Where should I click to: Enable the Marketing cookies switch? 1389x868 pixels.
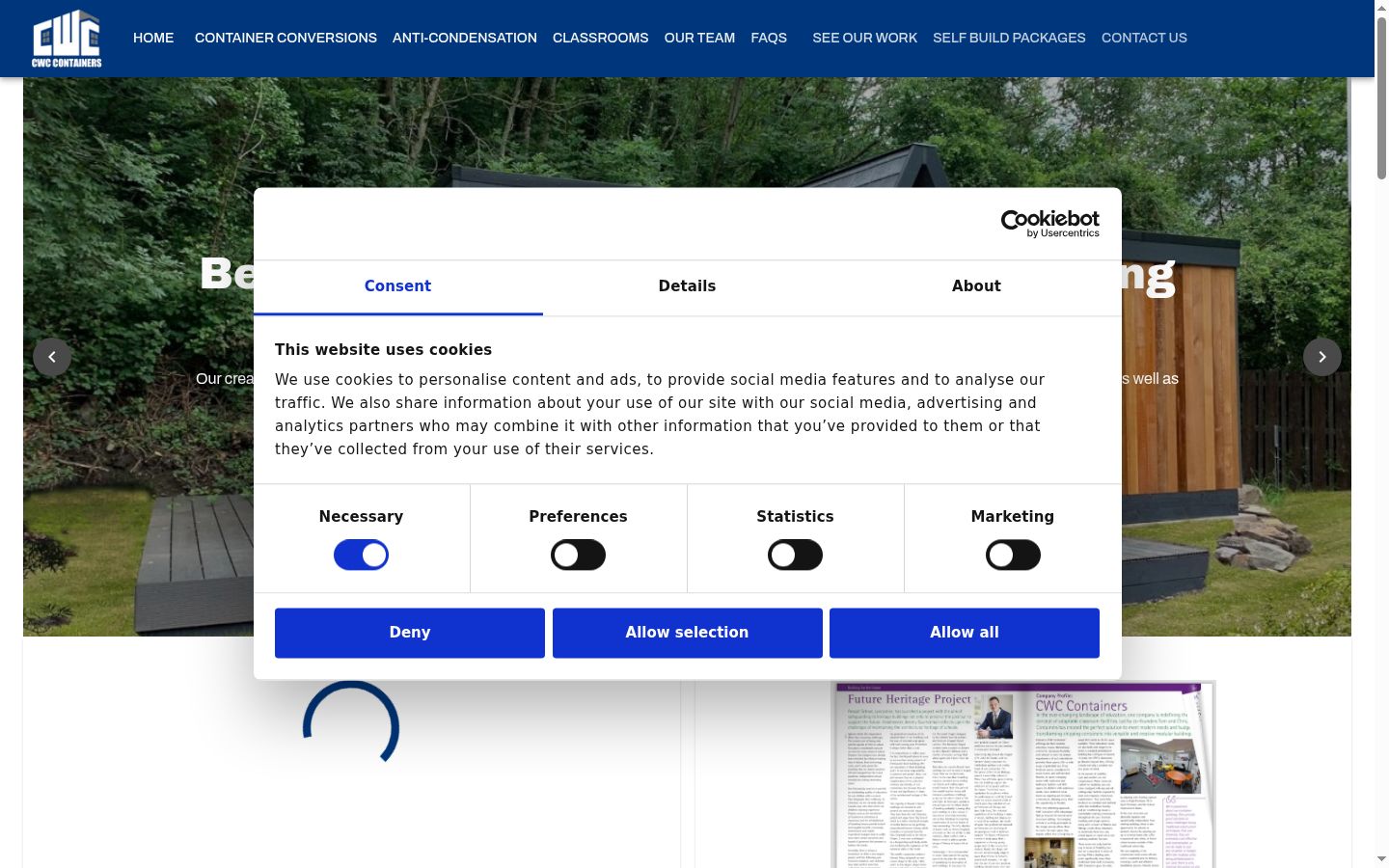click(1013, 555)
